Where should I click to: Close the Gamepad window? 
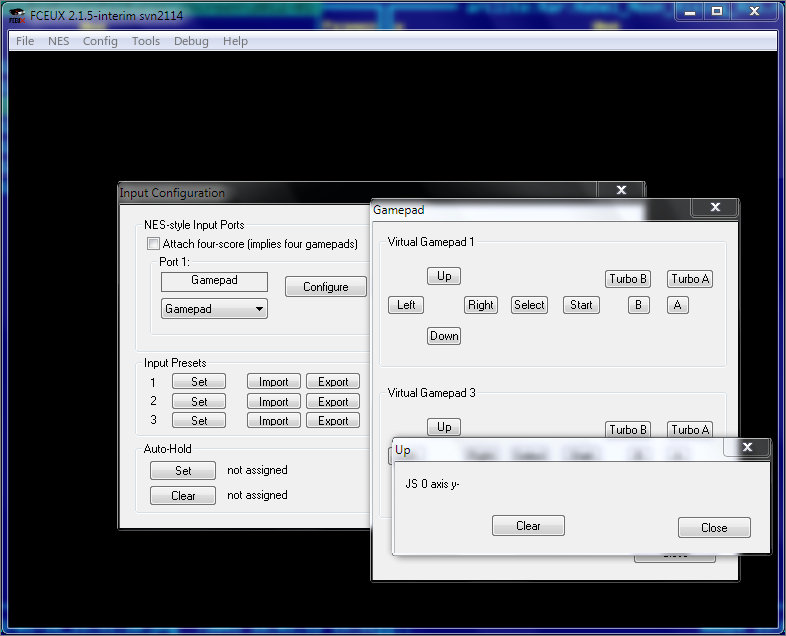coord(715,207)
